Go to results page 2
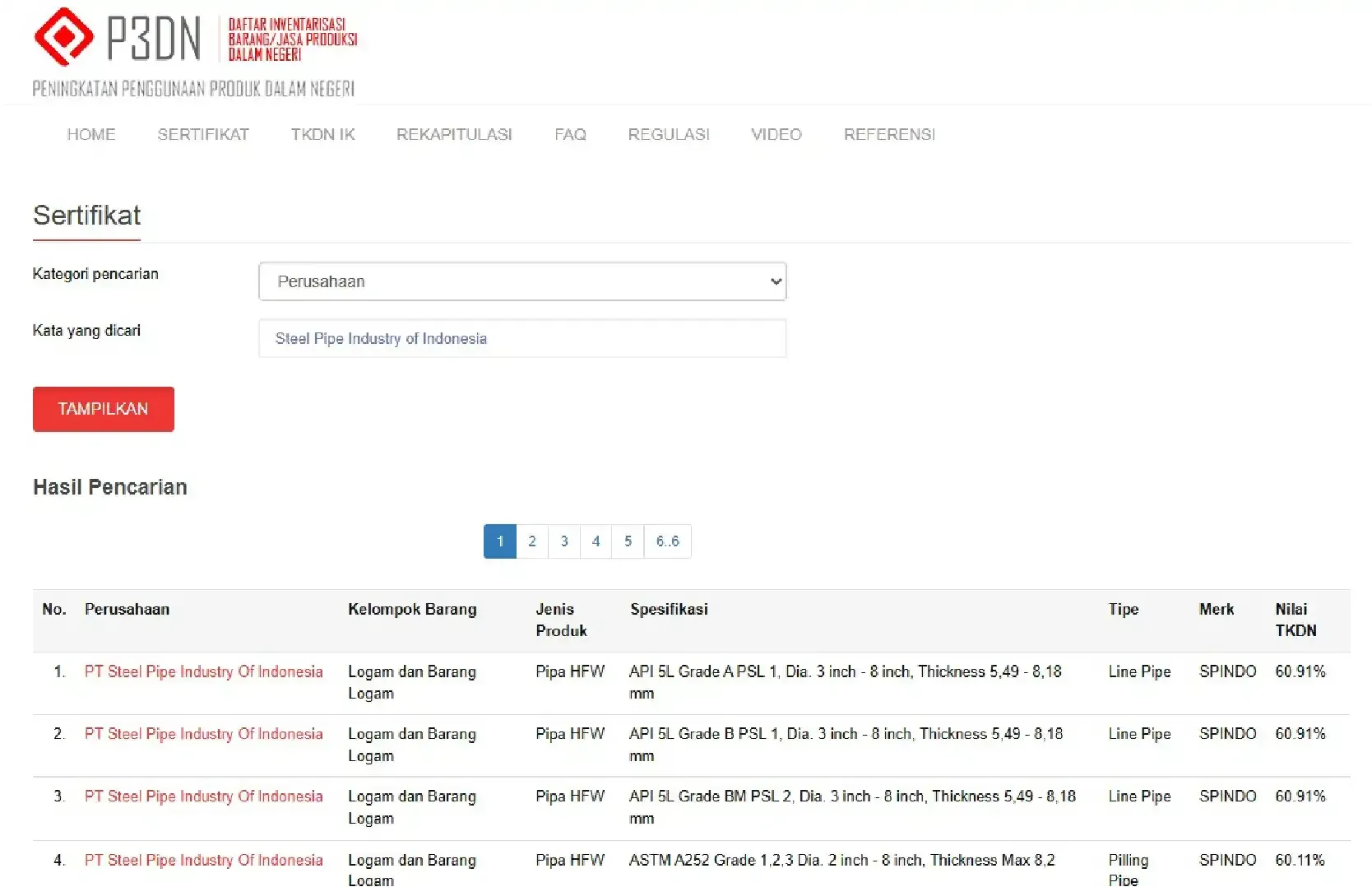1372x887 pixels. point(532,541)
